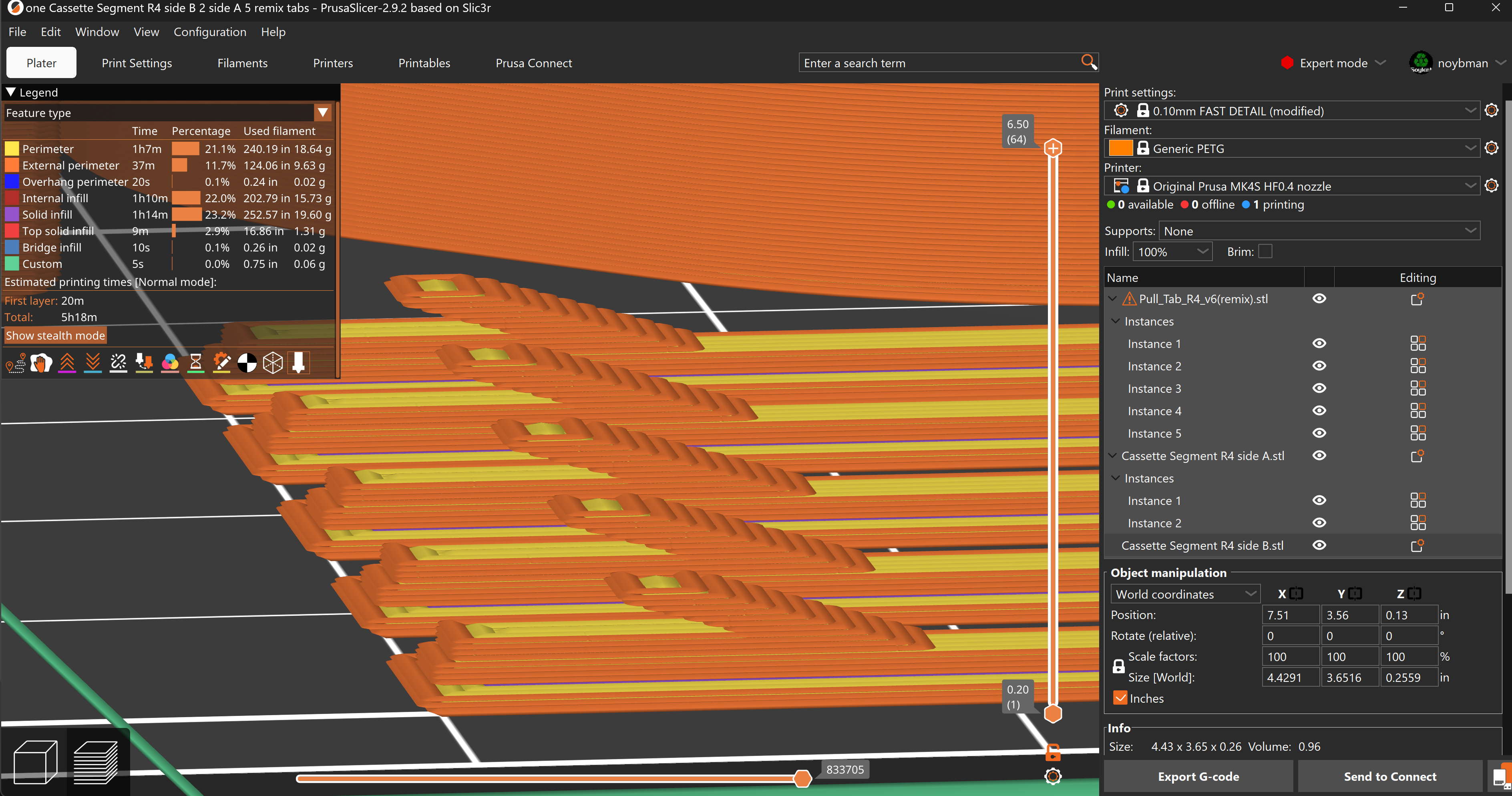1512x796 pixels.
Task: Switch to sliced layers preview icon
Action: (x=96, y=762)
